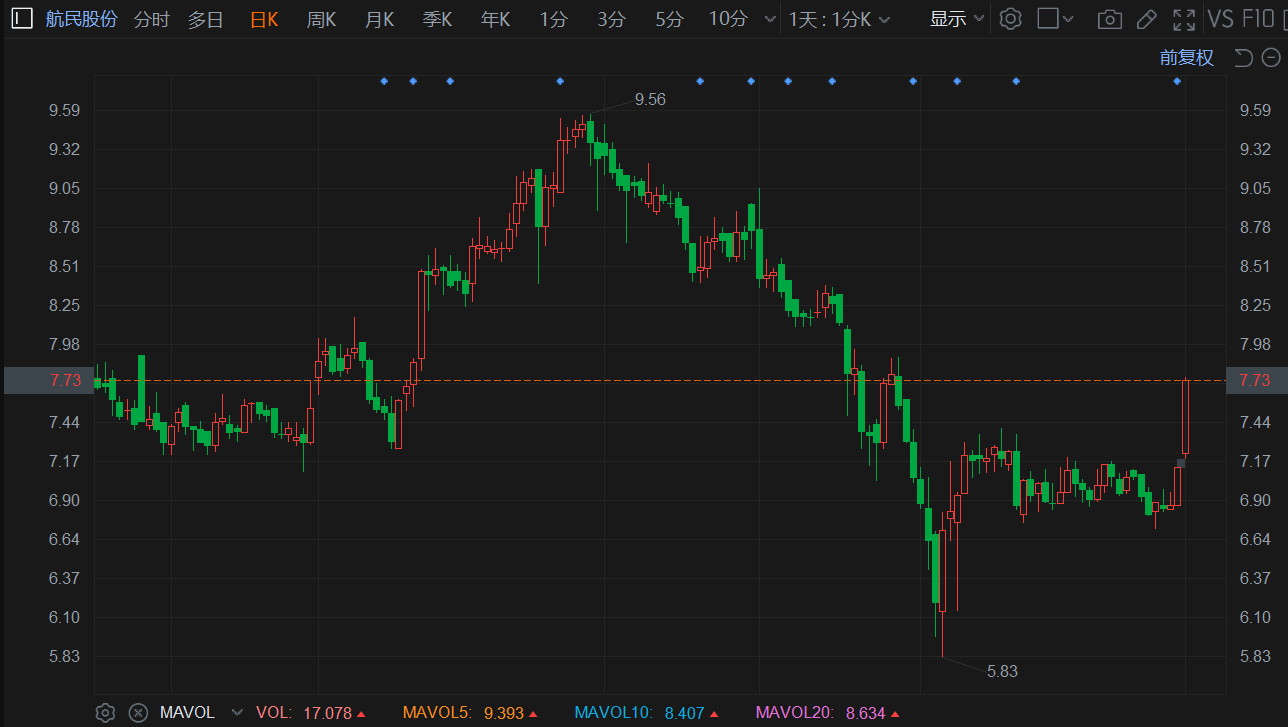Screen dimensions: 1288x727
Task: Open the 显示 display dropdown
Action: (x=957, y=19)
